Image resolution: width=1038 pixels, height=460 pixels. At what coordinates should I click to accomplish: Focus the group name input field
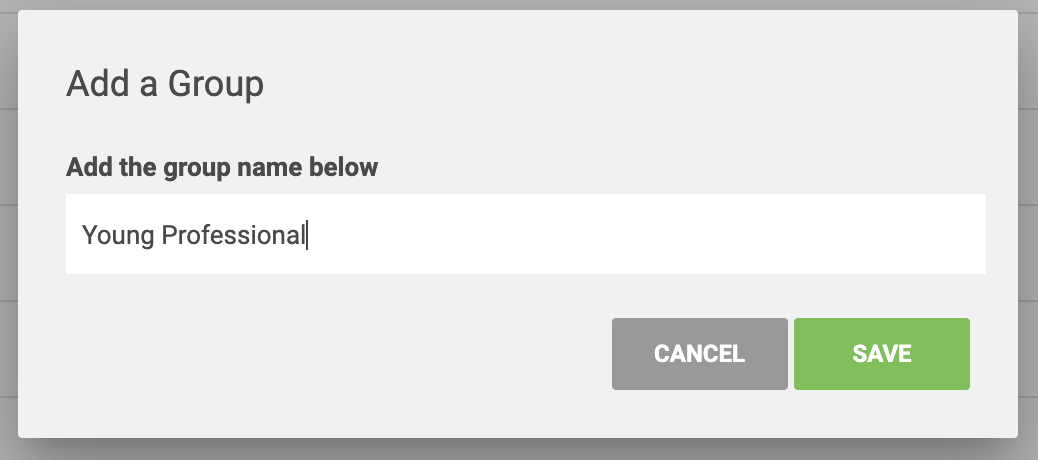[x=525, y=235]
